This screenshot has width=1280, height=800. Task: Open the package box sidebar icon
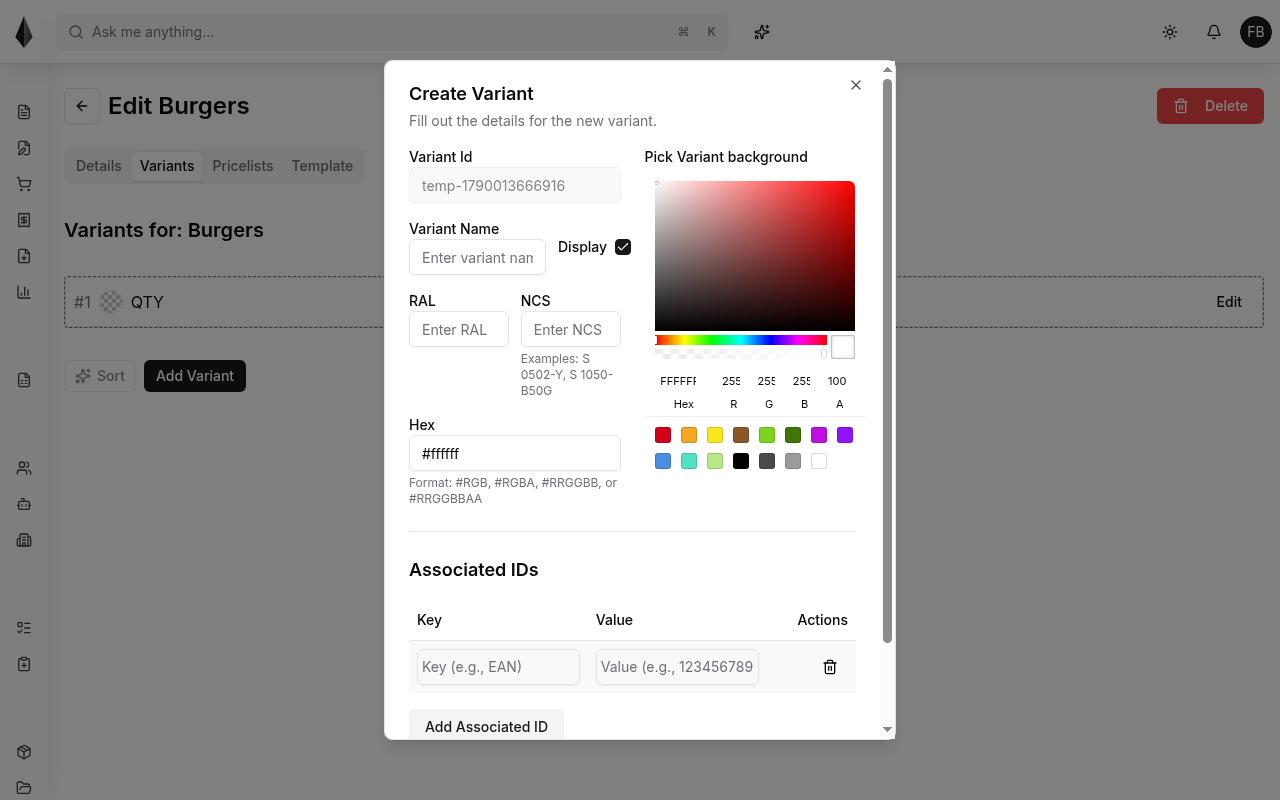point(24,752)
